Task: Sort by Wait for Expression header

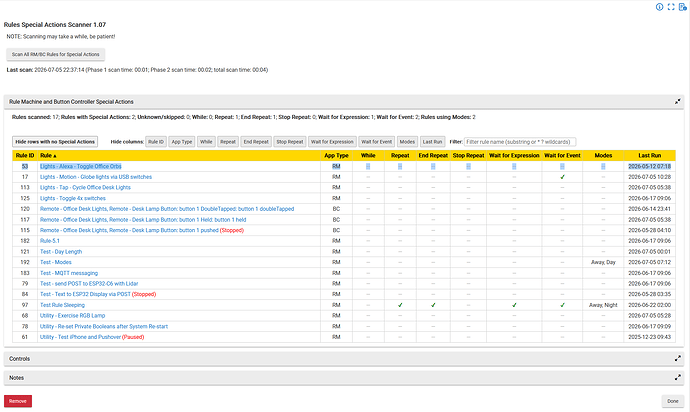Action: (x=514, y=155)
